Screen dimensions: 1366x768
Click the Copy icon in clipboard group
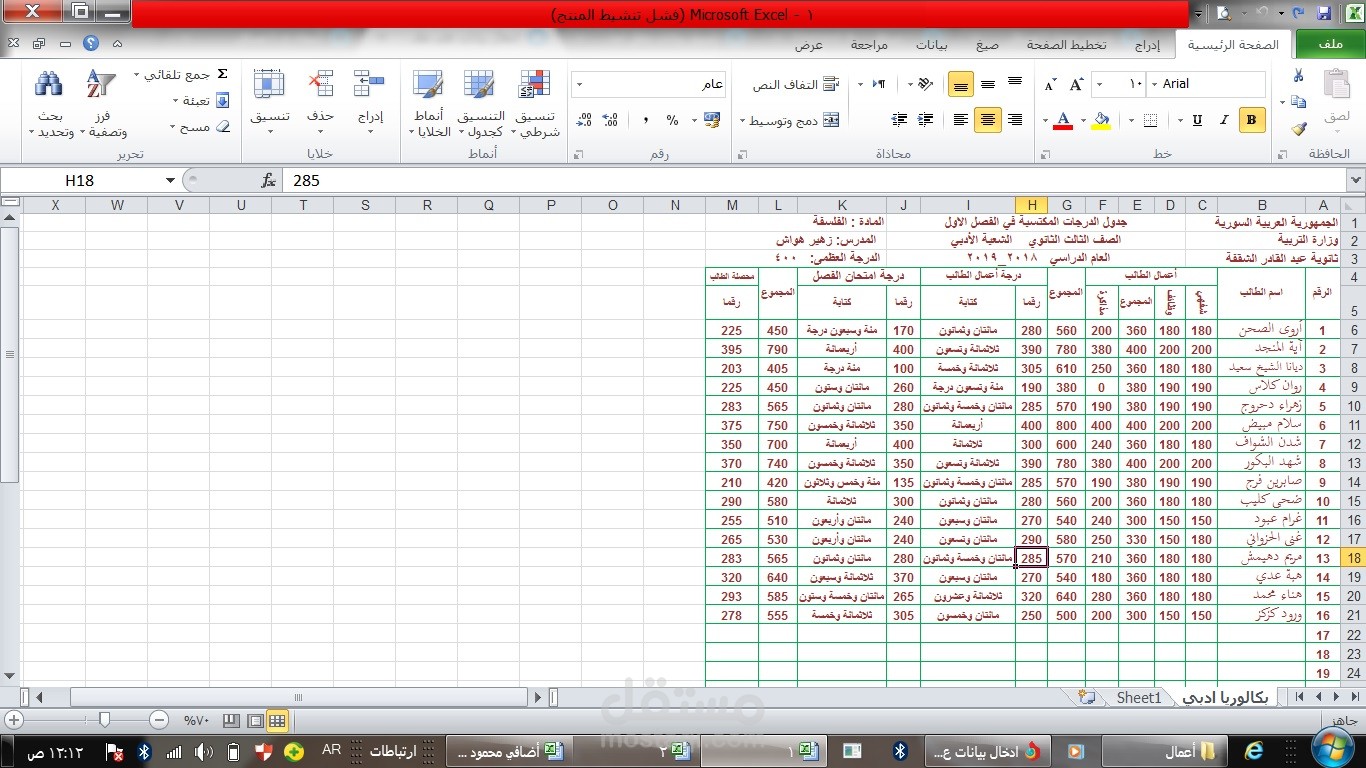click(x=1298, y=102)
